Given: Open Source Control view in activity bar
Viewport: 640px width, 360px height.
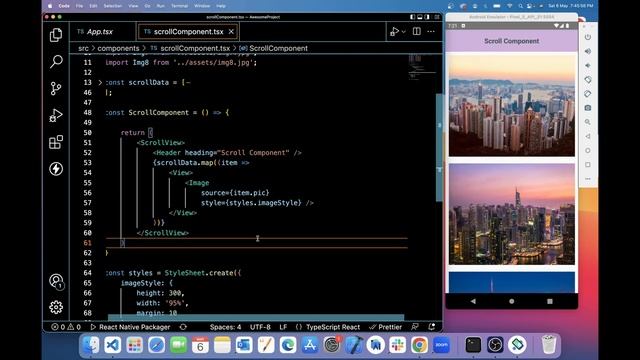Looking at the screenshot, I should [56, 89].
